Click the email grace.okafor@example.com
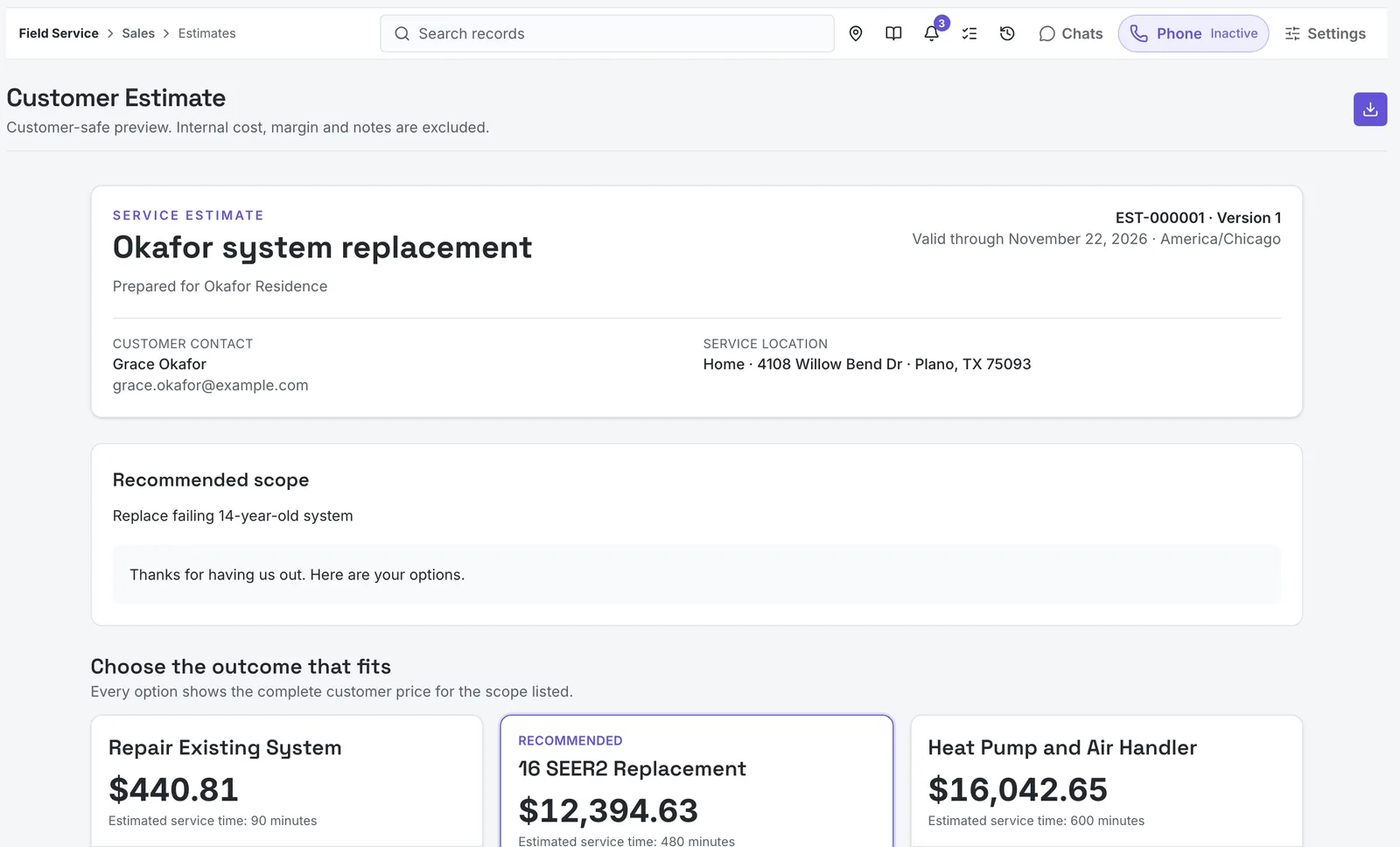The height and width of the screenshot is (847, 1400). [x=210, y=385]
